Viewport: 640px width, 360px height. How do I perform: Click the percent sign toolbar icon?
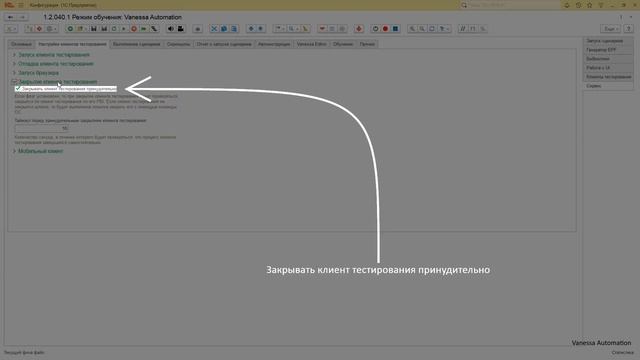[x=483, y=29]
